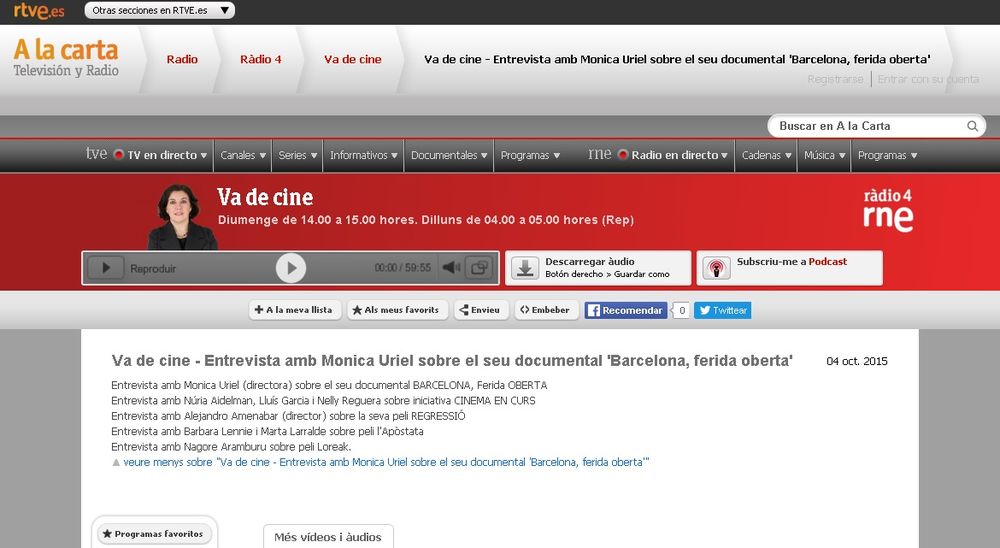This screenshot has height=548, width=1000.
Task: Open the pop-out player window icon
Action: pyautogui.click(x=479, y=268)
